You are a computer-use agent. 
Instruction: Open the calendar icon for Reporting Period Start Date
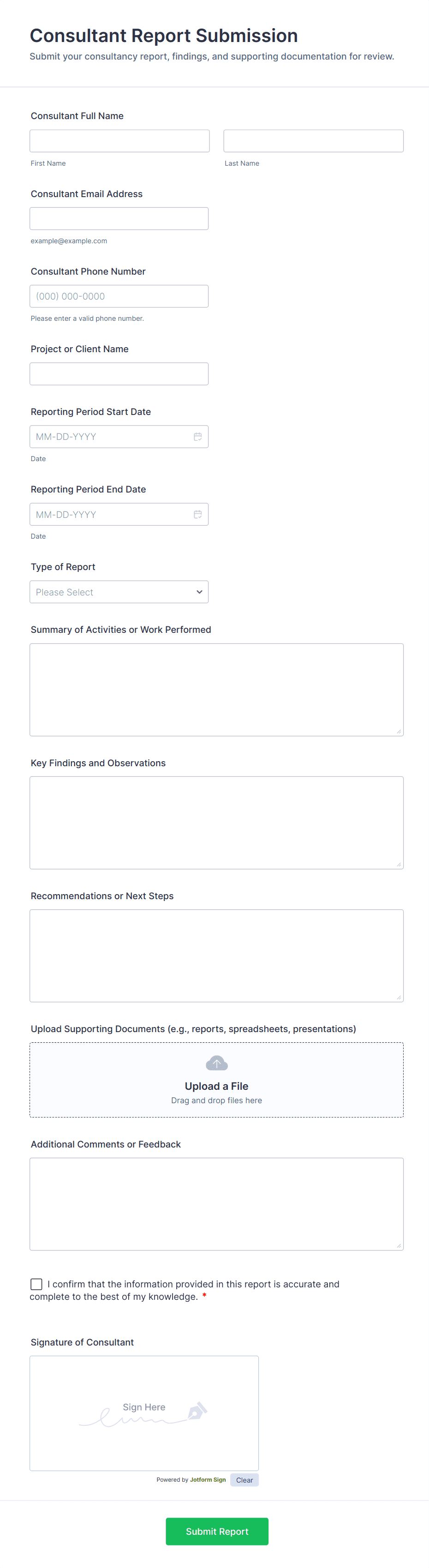click(198, 436)
